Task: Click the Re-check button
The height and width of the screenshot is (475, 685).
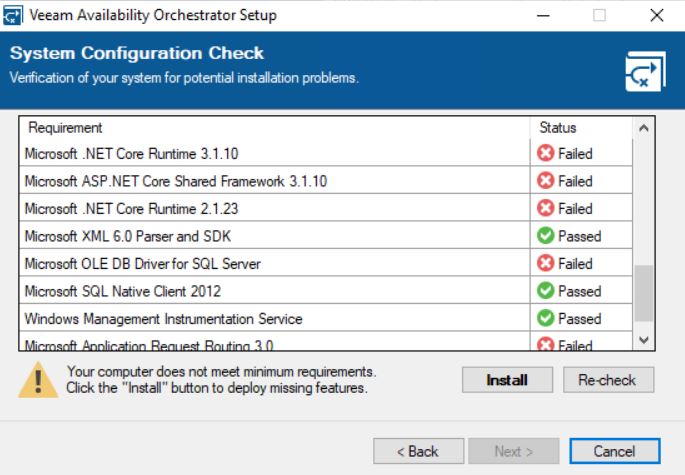Action: pyautogui.click(x=608, y=380)
